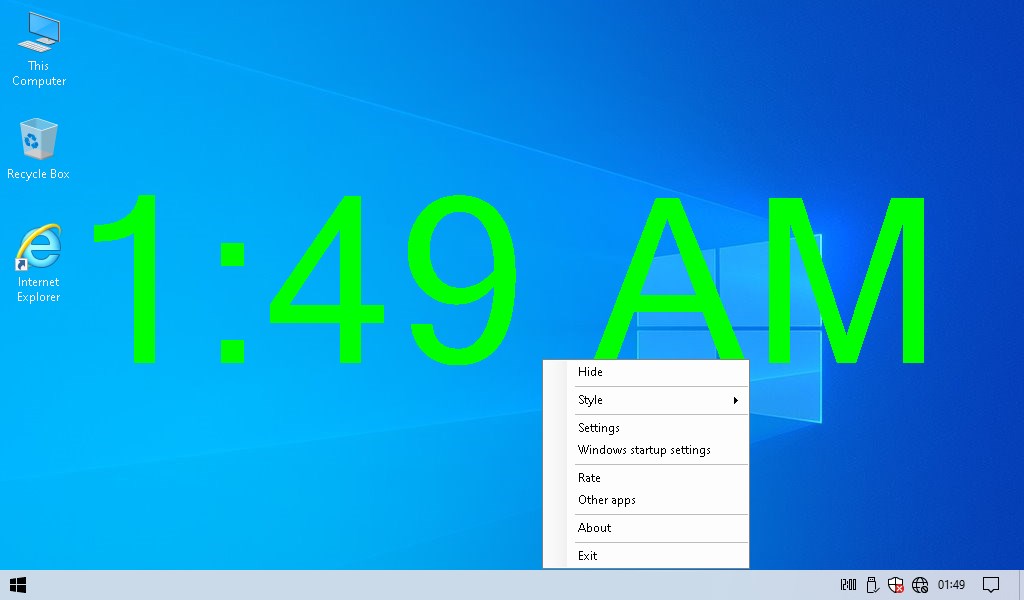Click the digital clock tray icon
1024x600 pixels.
848,584
